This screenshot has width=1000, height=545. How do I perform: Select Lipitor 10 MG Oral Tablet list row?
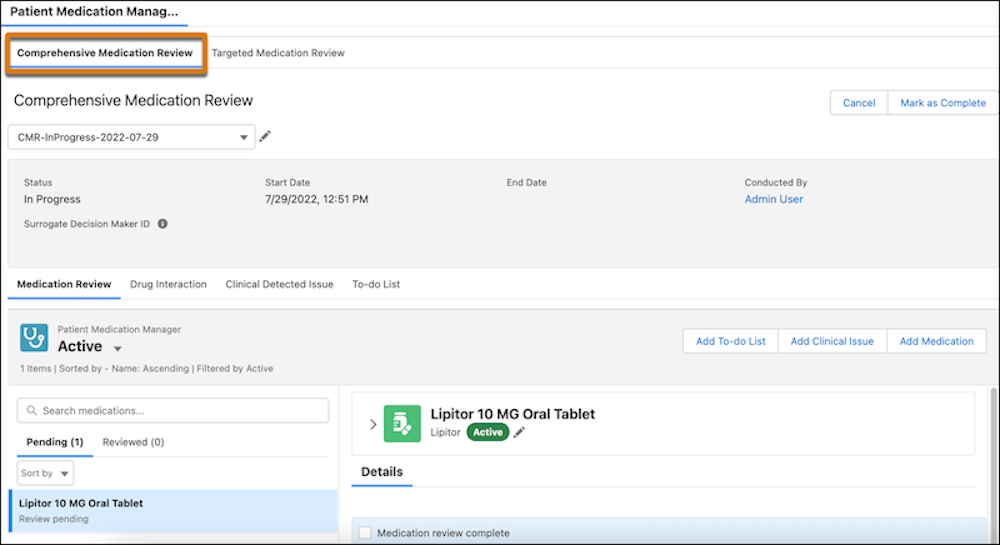point(173,511)
